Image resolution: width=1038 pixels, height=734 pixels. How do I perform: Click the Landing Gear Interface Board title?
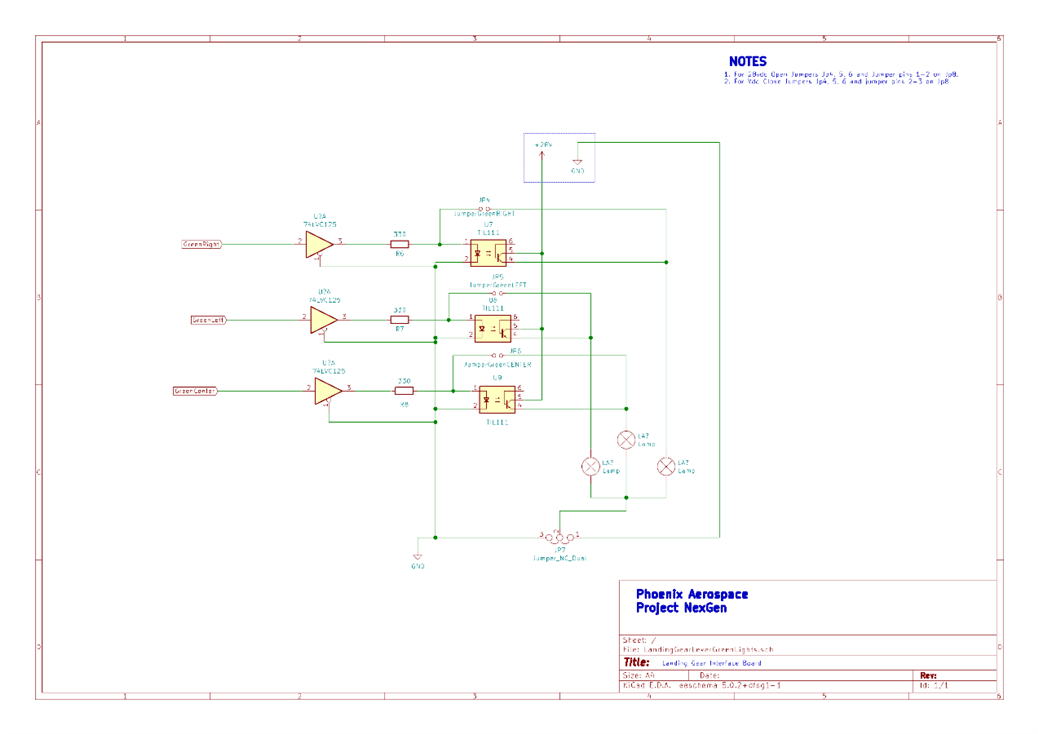tap(712, 663)
